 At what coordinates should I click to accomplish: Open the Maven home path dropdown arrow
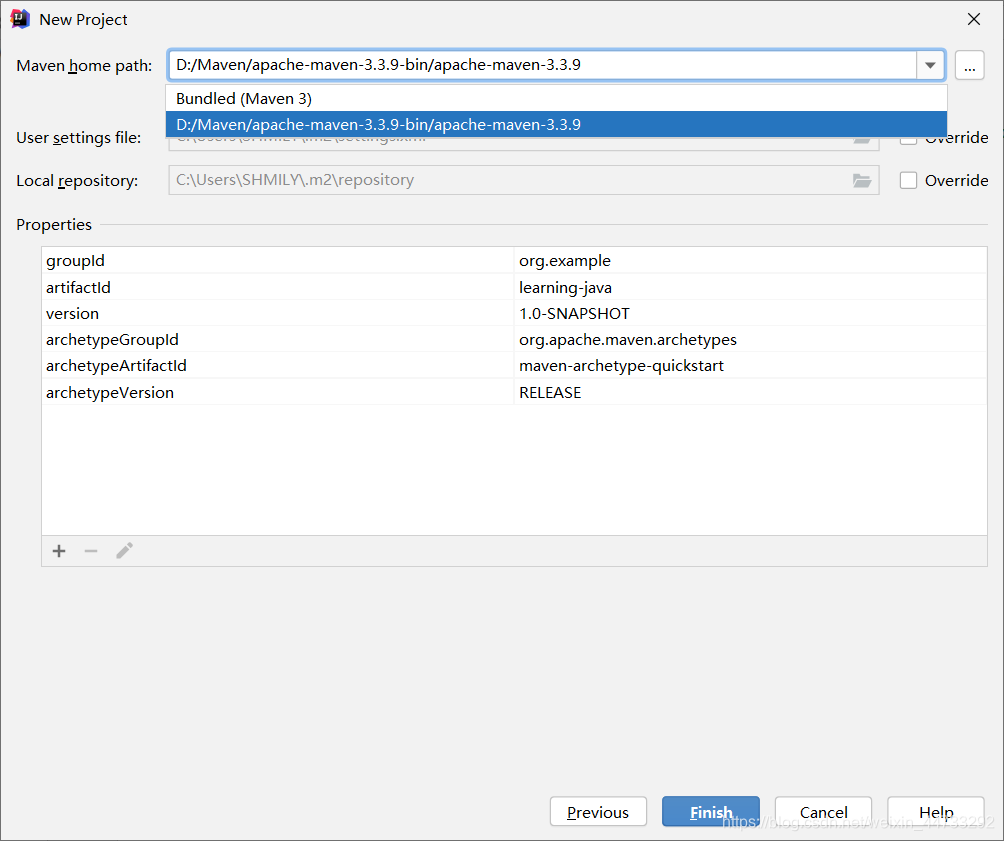930,65
